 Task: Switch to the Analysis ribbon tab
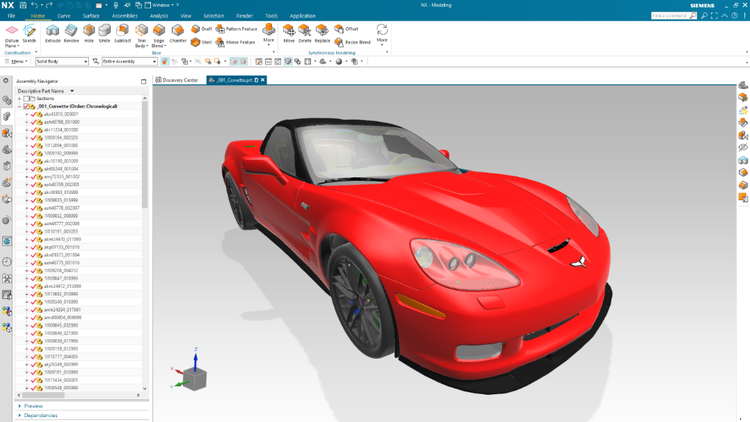(x=159, y=16)
